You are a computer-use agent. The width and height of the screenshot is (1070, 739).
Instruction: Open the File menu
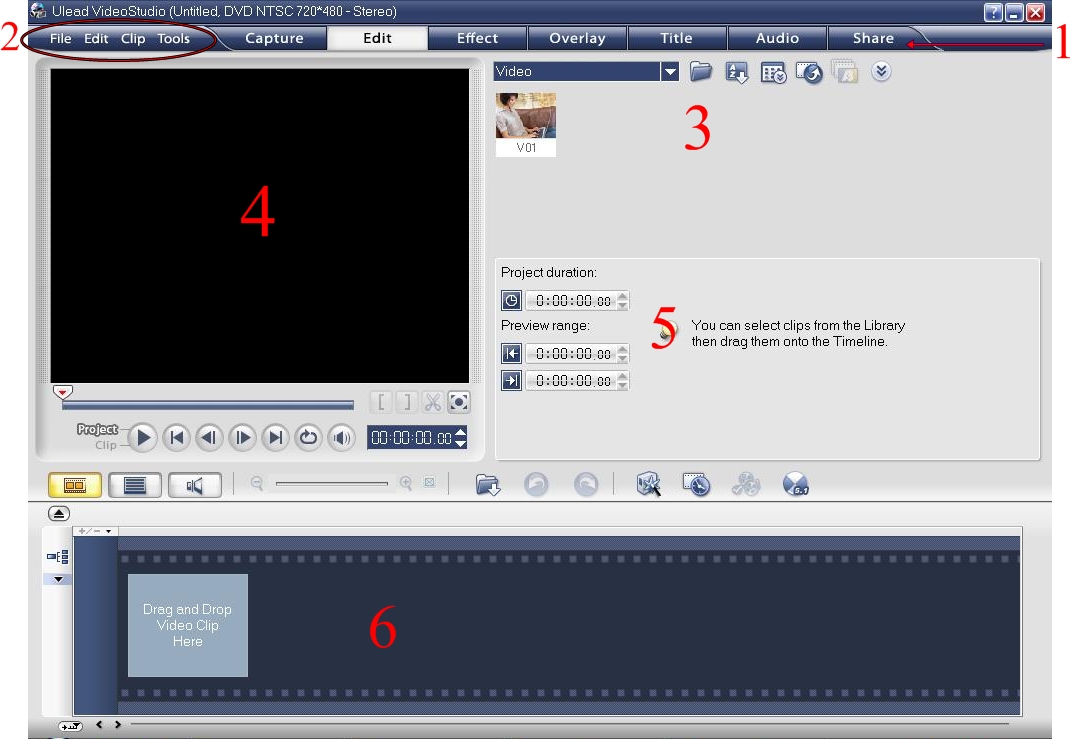(x=60, y=38)
